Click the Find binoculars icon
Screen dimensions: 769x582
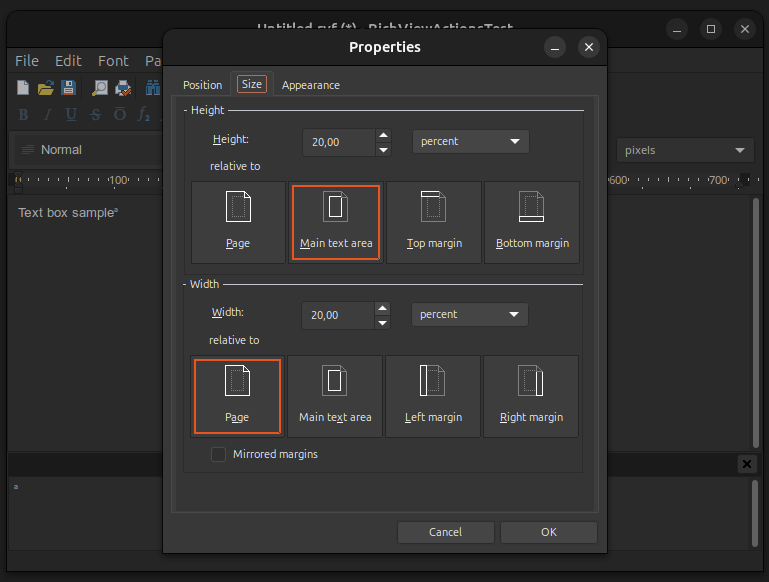153,88
